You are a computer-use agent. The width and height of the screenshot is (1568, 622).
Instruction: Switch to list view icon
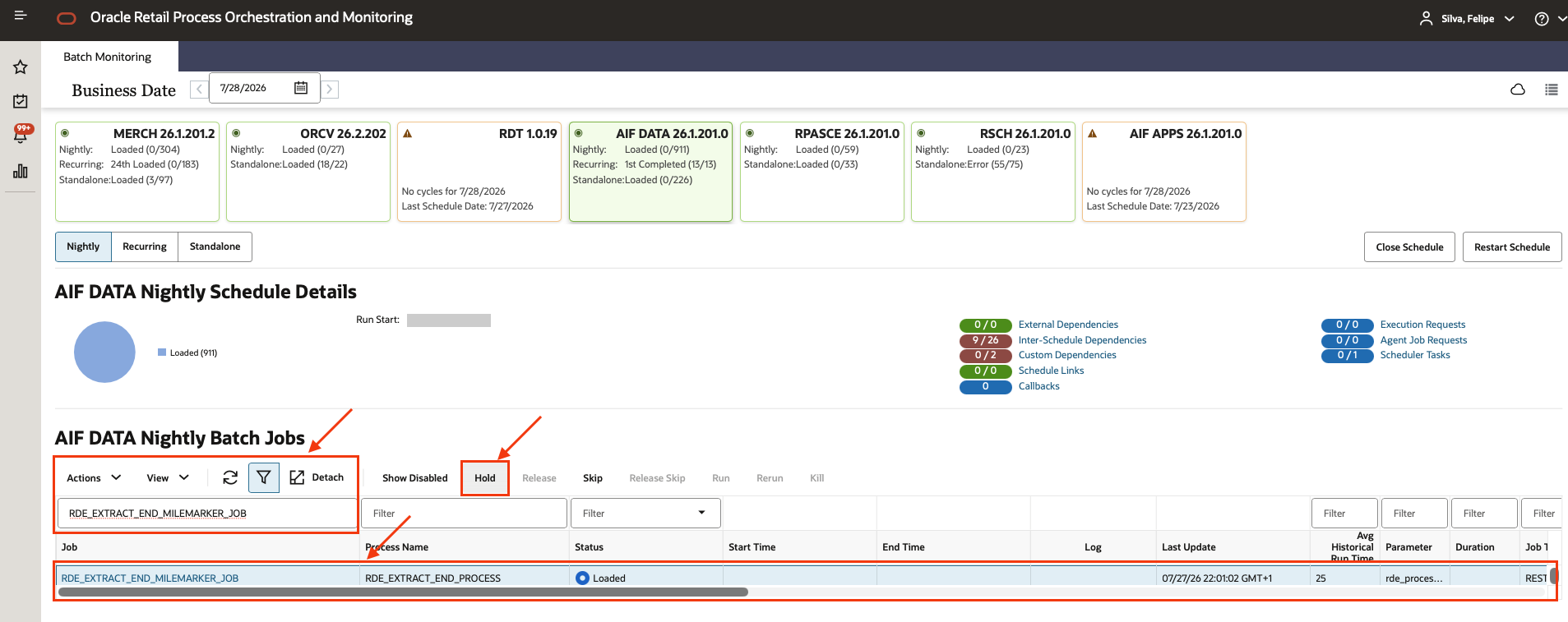point(1552,90)
